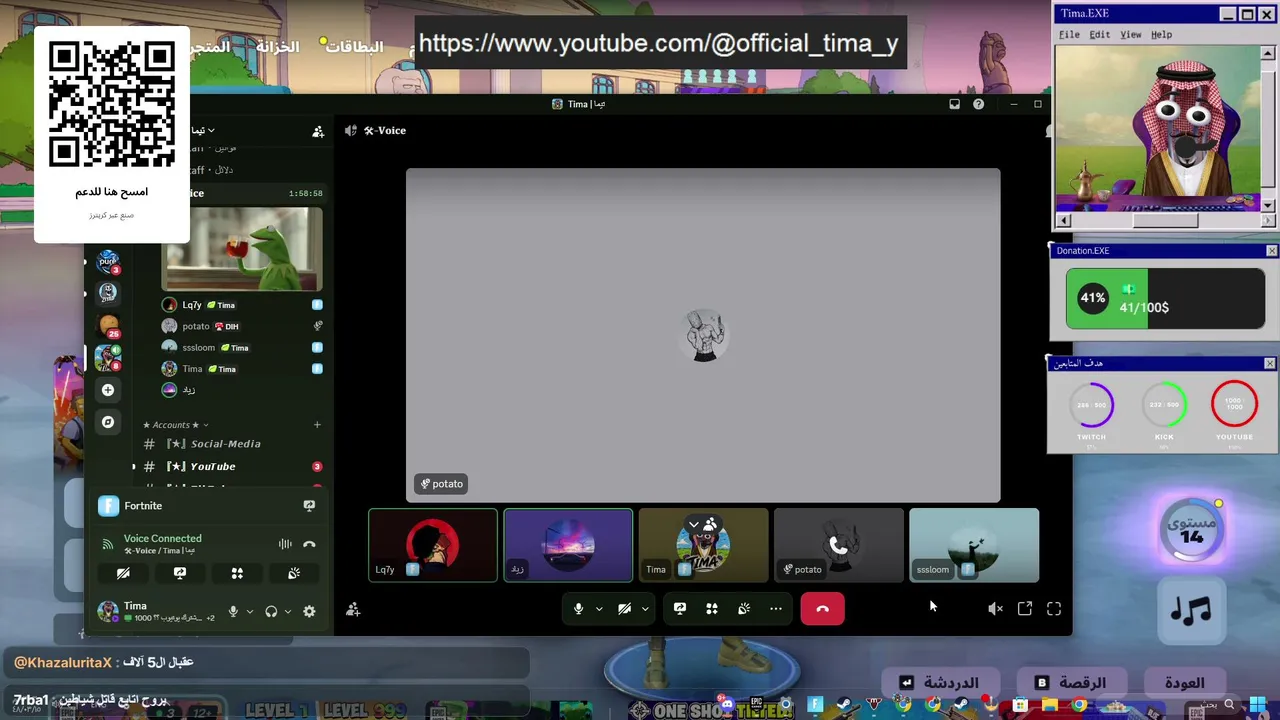
Task: Click the Twitch followers goal ring
Action: coord(1092,405)
